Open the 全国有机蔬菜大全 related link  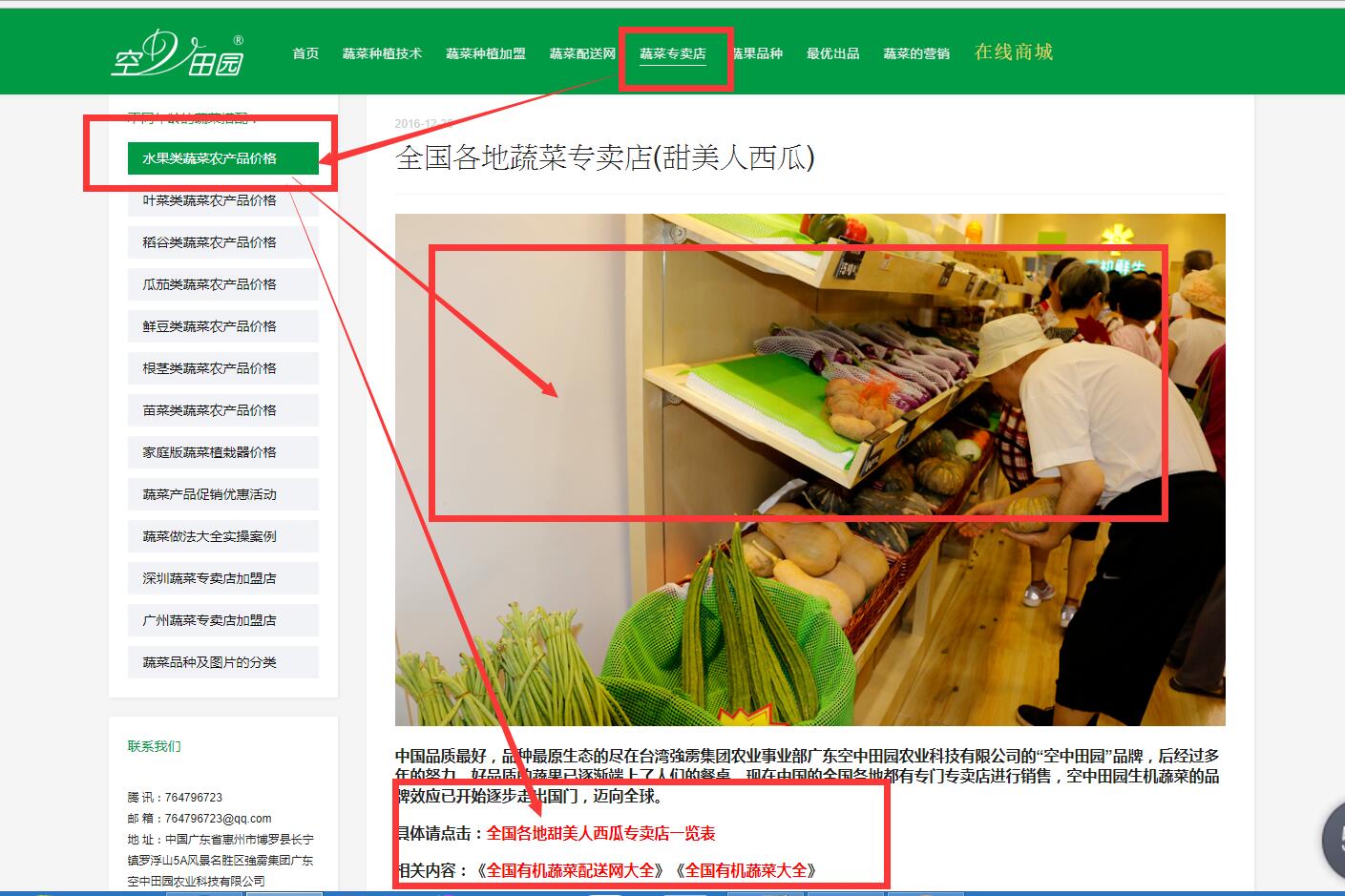point(746,870)
